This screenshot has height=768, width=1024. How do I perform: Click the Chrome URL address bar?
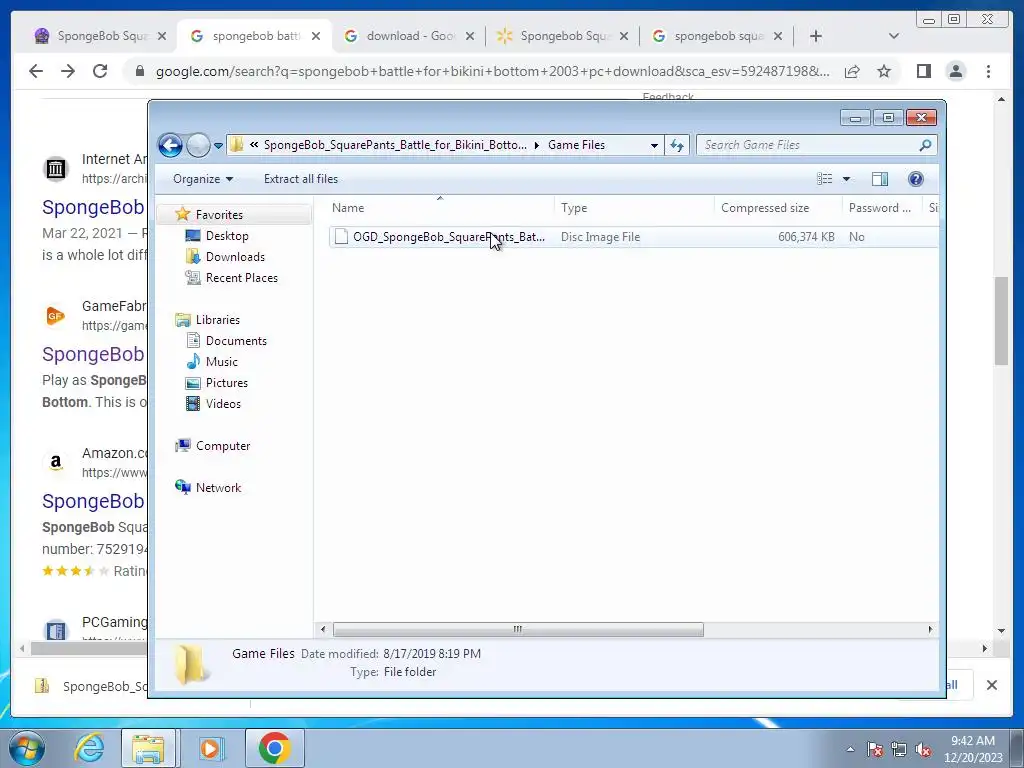492,71
